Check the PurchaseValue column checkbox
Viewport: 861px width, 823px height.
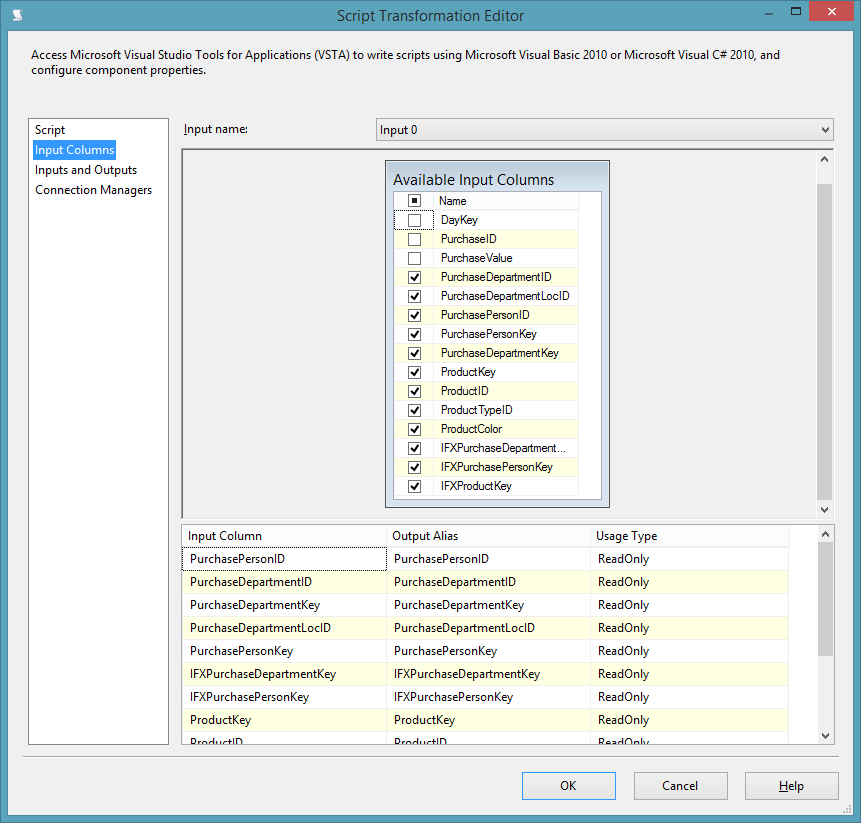tap(414, 257)
